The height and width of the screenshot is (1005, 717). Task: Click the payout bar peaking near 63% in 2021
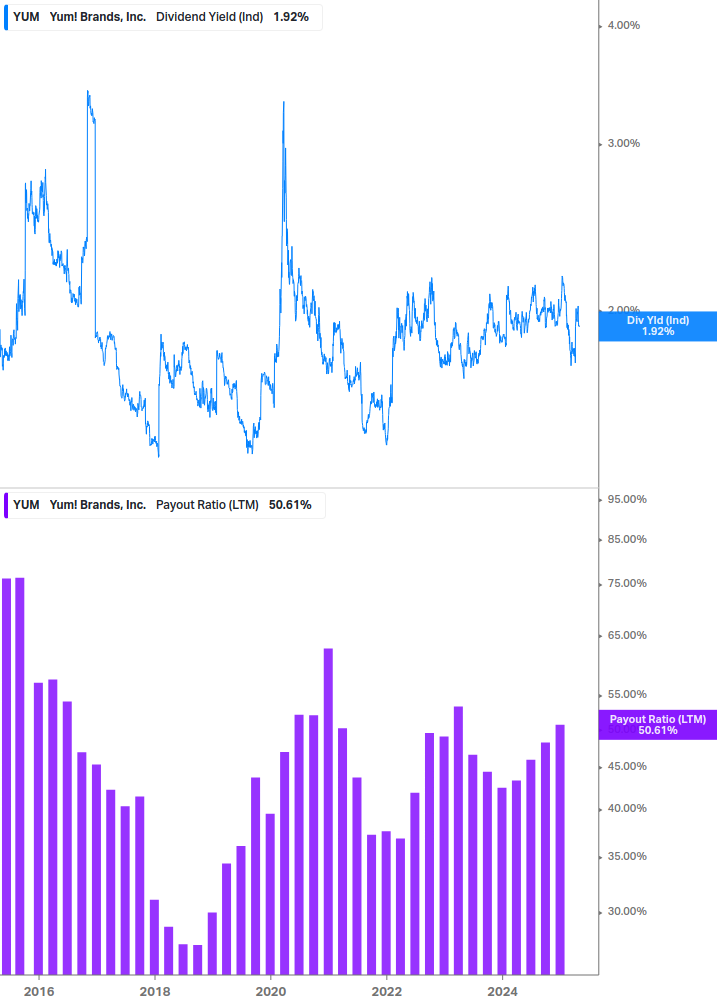[x=328, y=811]
